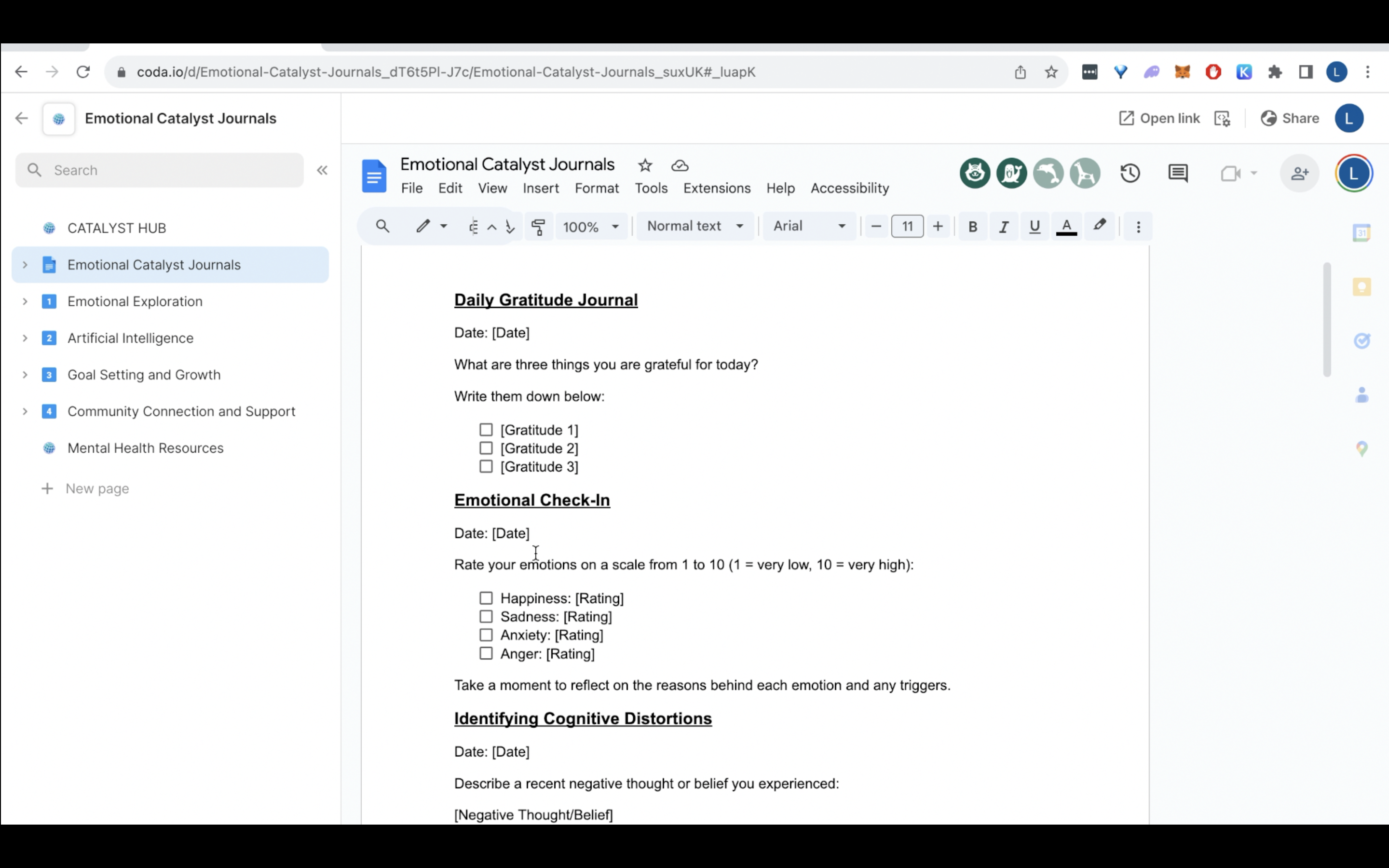Open the comments history icon
Screen dimensions: 1389x868
pos(1178,174)
